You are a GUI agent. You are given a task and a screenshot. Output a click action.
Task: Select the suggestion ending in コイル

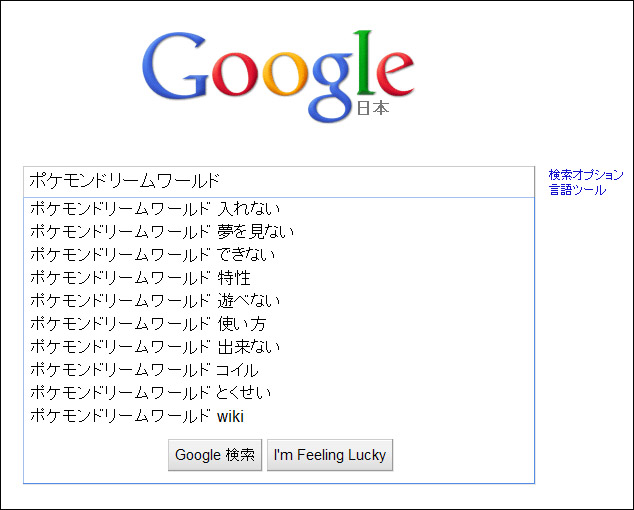[x=150, y=370]
